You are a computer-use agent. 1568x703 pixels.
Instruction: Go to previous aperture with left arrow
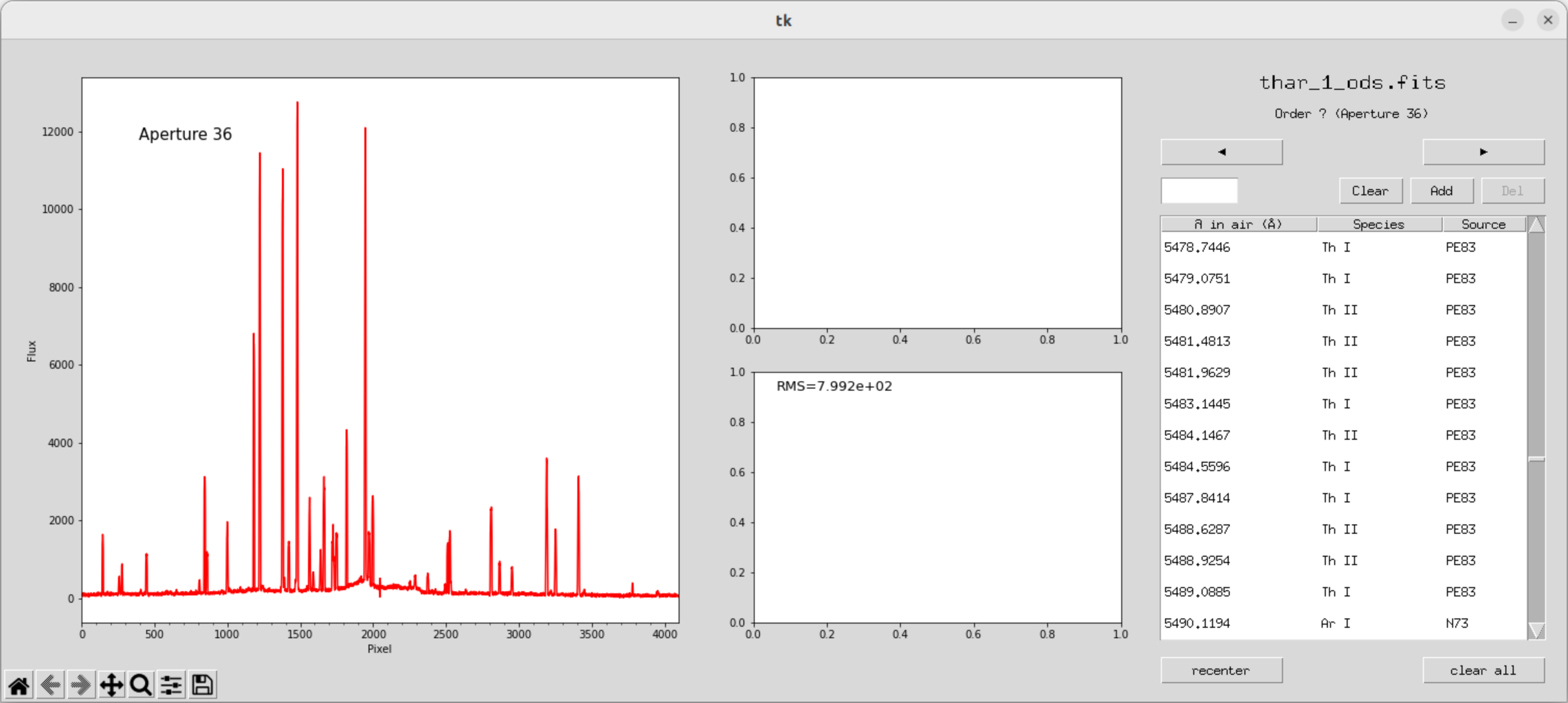point(1221,151)
